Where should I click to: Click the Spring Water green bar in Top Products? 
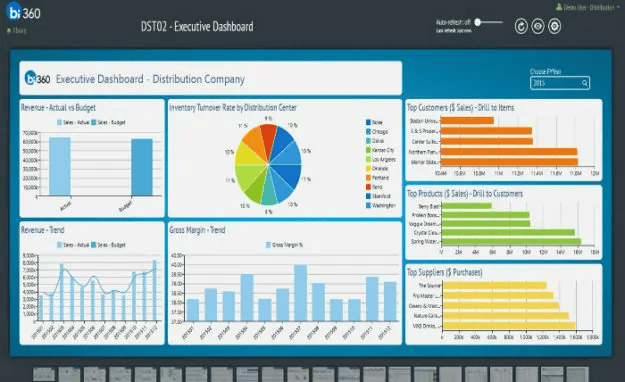pos(511,241)
